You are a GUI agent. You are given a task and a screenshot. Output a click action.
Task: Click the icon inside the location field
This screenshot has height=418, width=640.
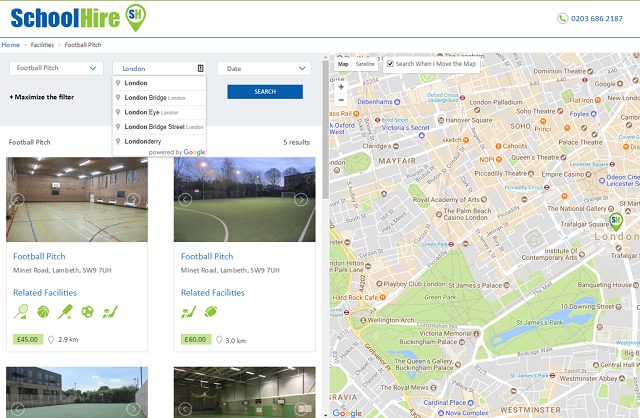tap(200, 68)
